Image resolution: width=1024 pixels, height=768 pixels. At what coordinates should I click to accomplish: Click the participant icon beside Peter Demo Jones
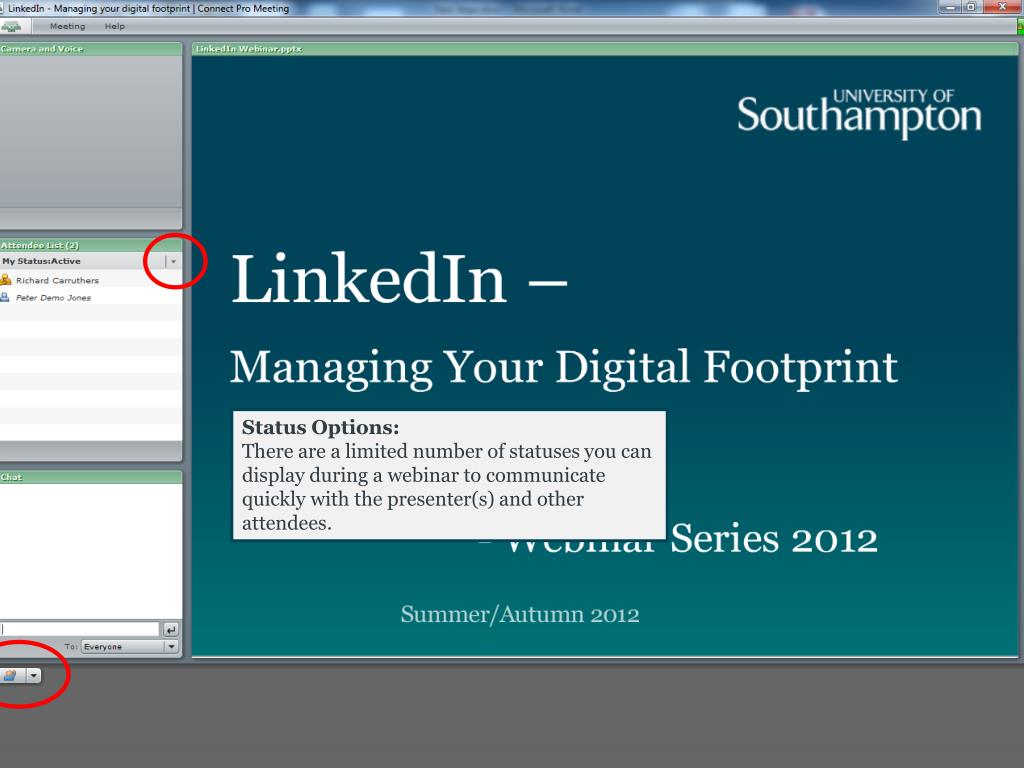tap(5, 298)
